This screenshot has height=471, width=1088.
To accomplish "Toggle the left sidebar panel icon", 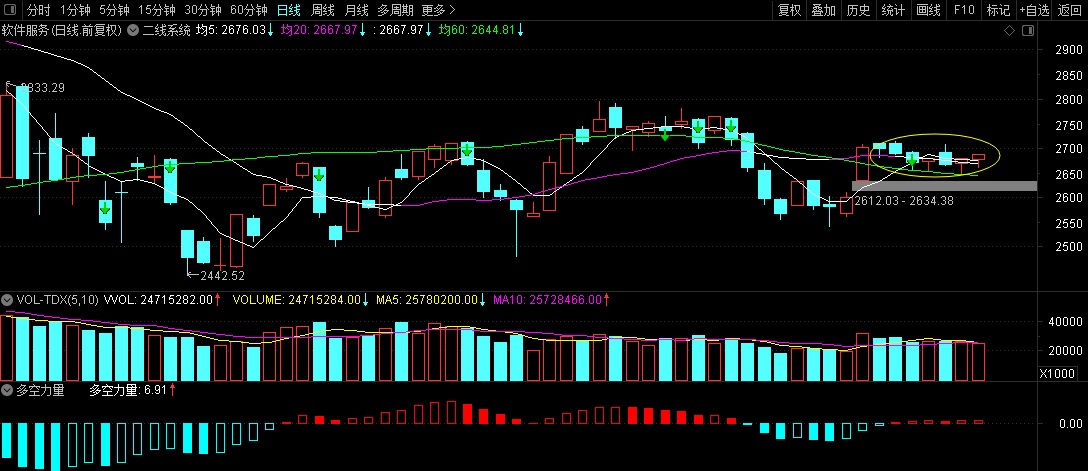I will click(11, 10).
